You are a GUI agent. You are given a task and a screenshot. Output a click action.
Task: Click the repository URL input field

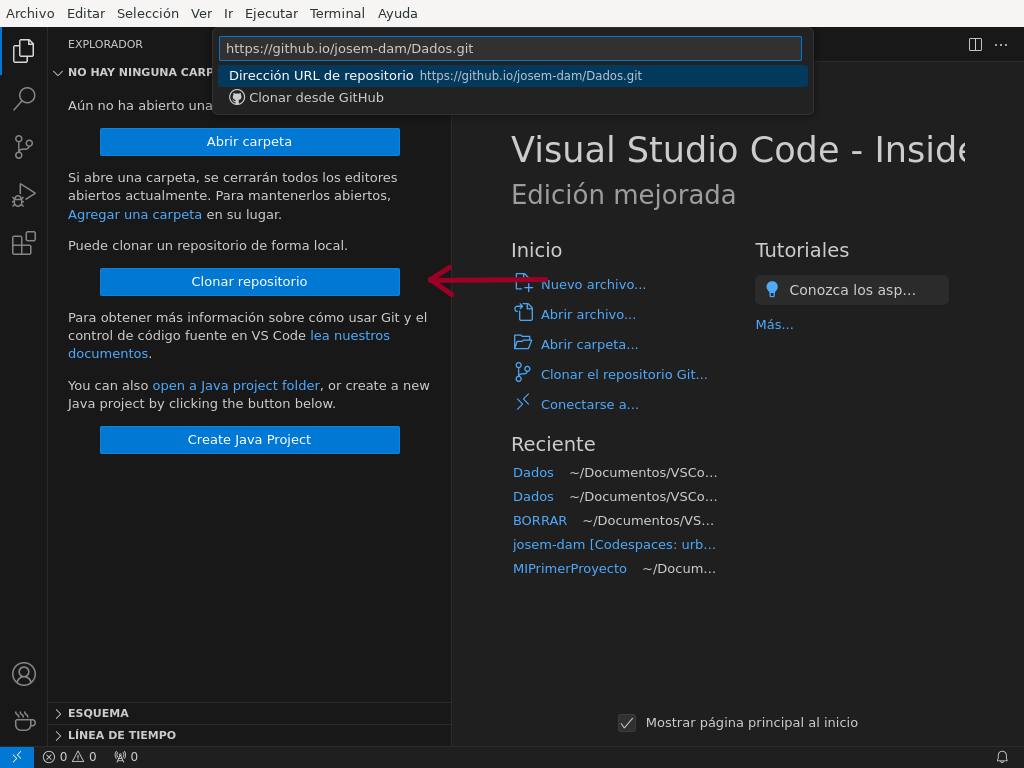point(510,48)
